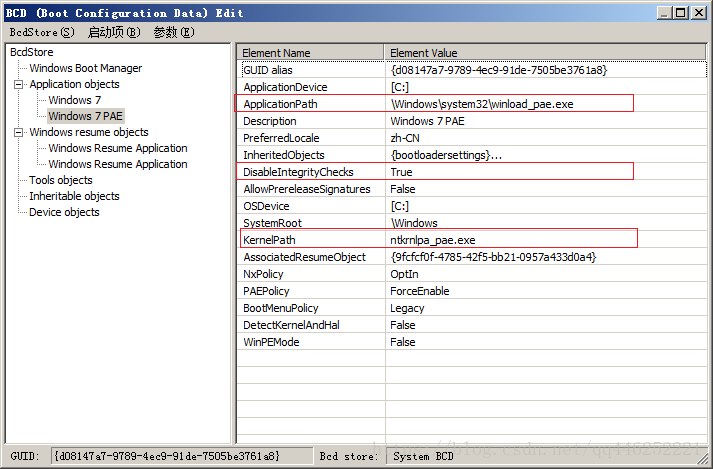Select Inheritable objects in the tree

point(73,196)
